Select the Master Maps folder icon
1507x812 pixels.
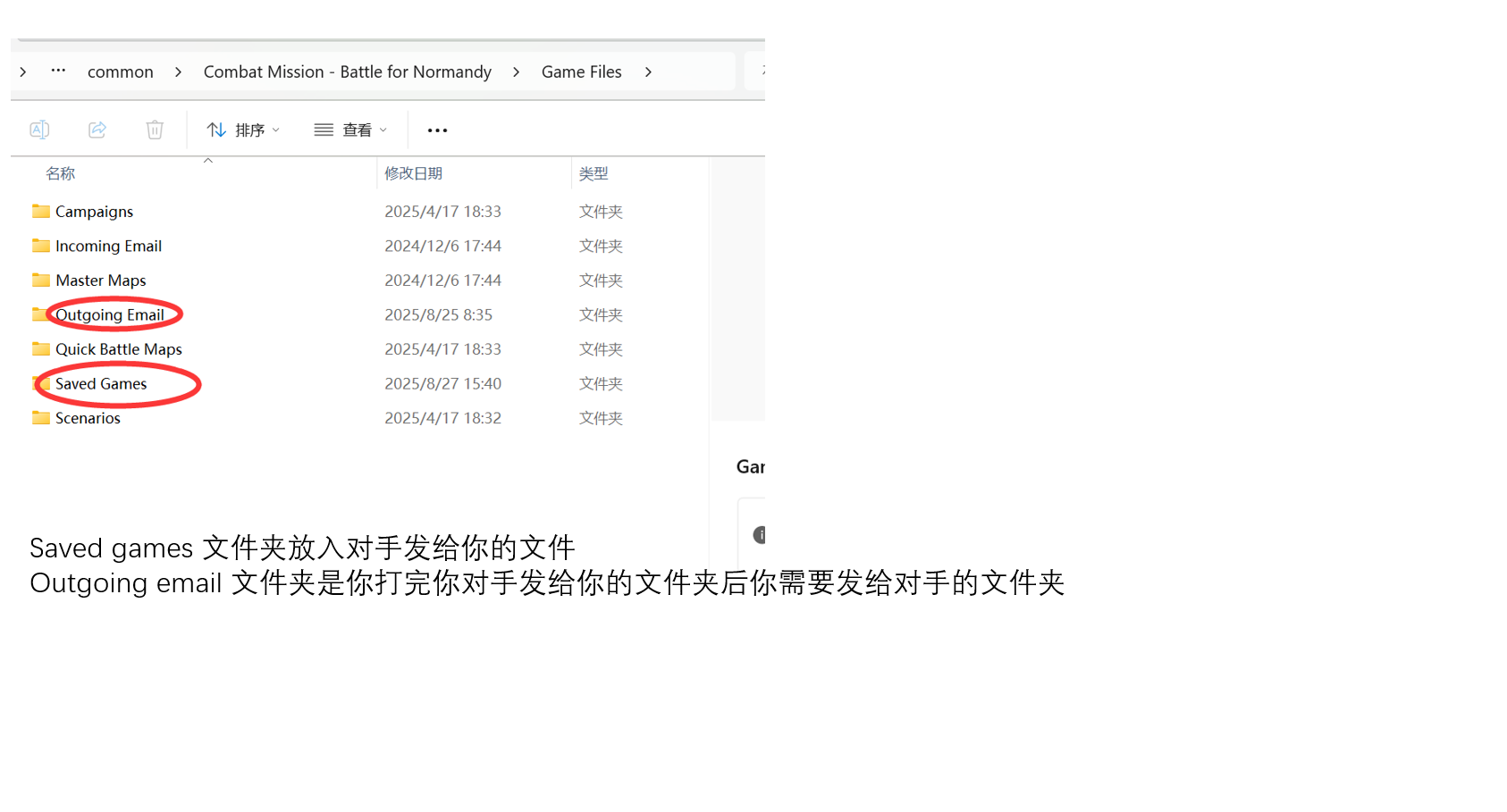(x=41, y=280)
